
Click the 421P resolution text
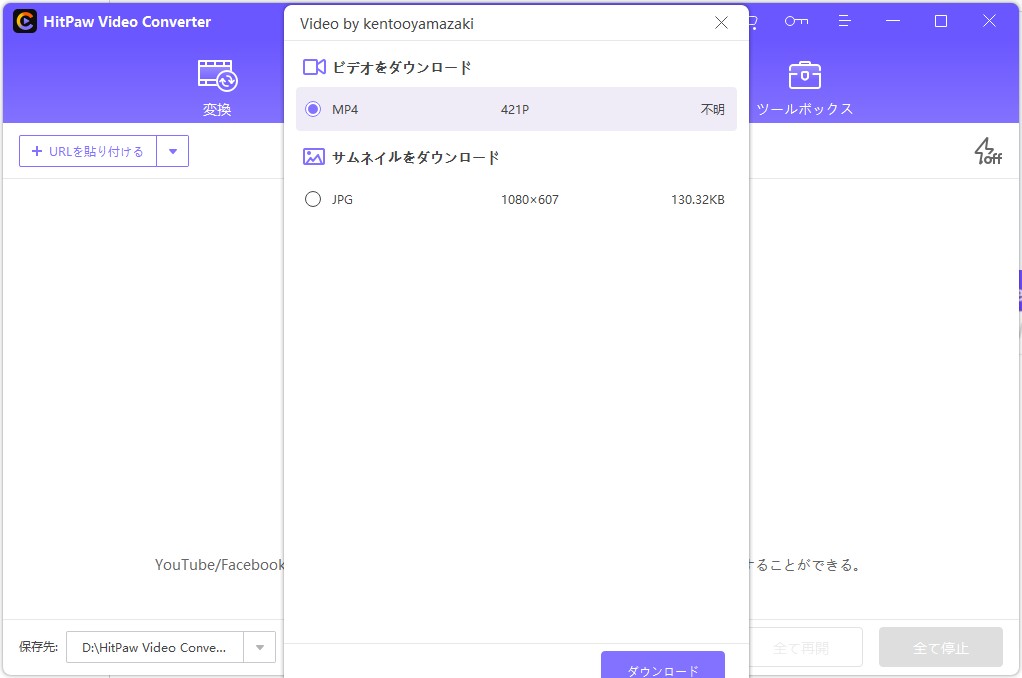[x=515, y=110]
